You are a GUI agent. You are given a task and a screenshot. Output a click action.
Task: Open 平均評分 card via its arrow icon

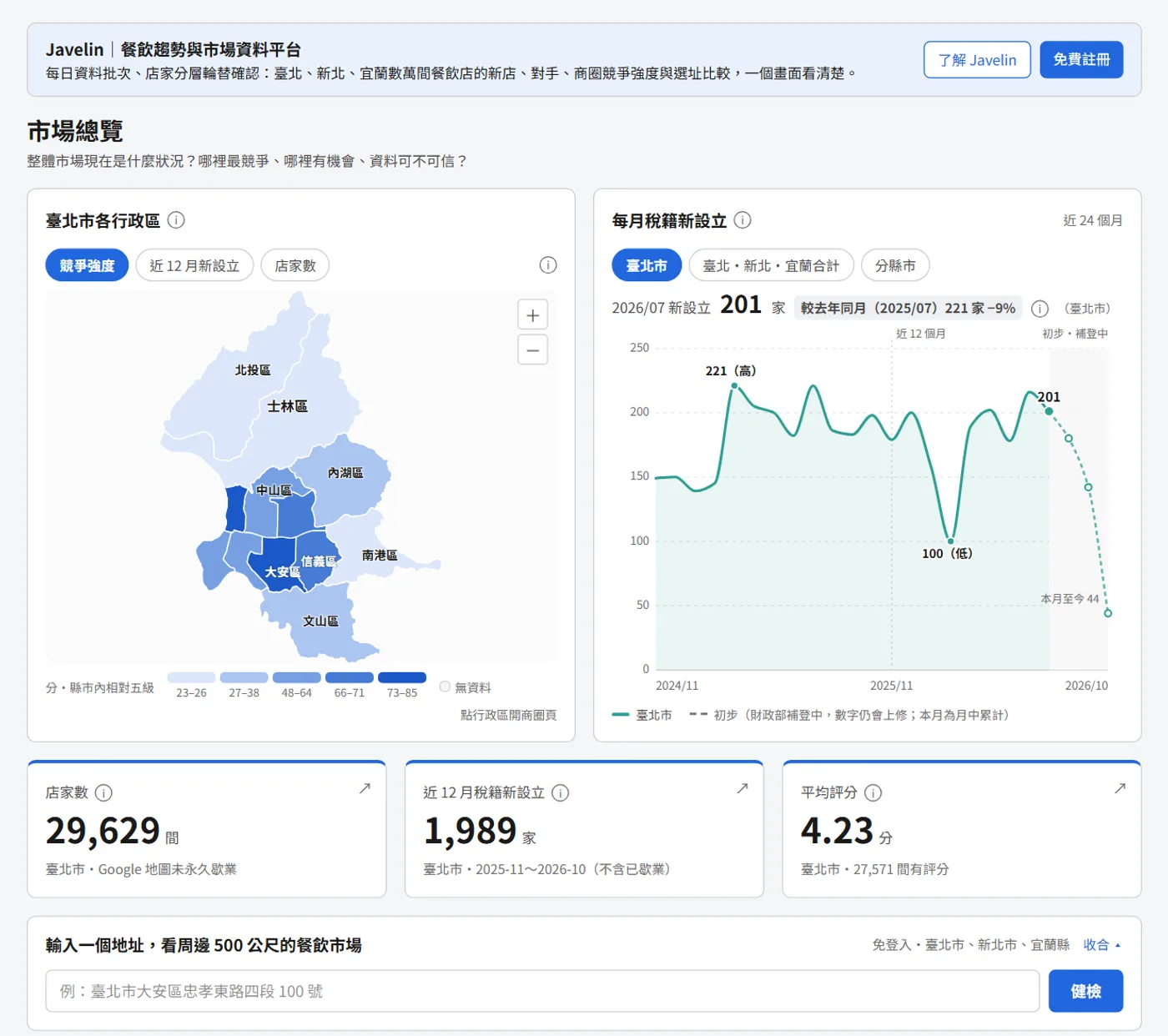pyautogui.click(x=1120, y=788)
